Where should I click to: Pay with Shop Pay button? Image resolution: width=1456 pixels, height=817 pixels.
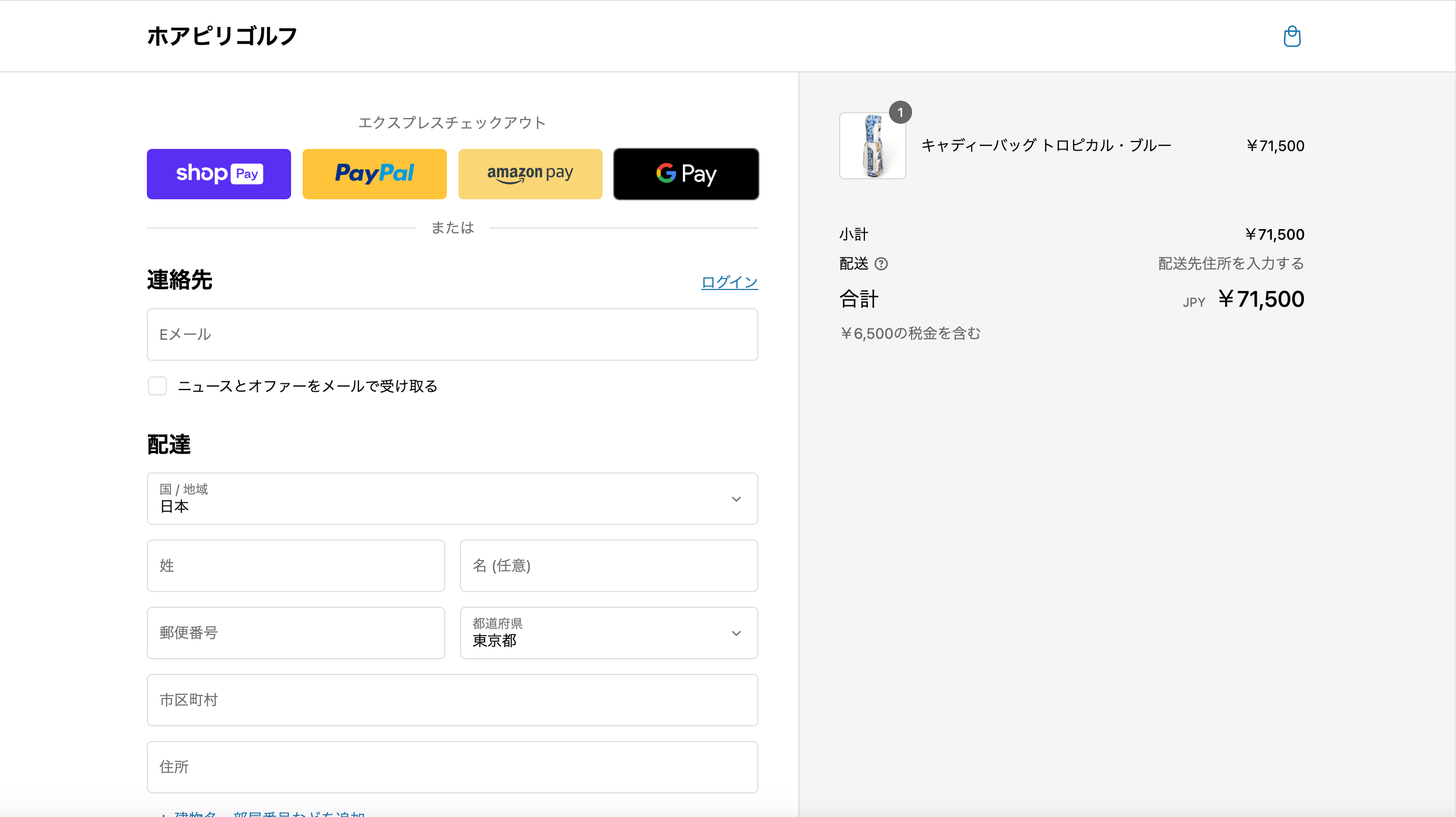tap(219, 174)
